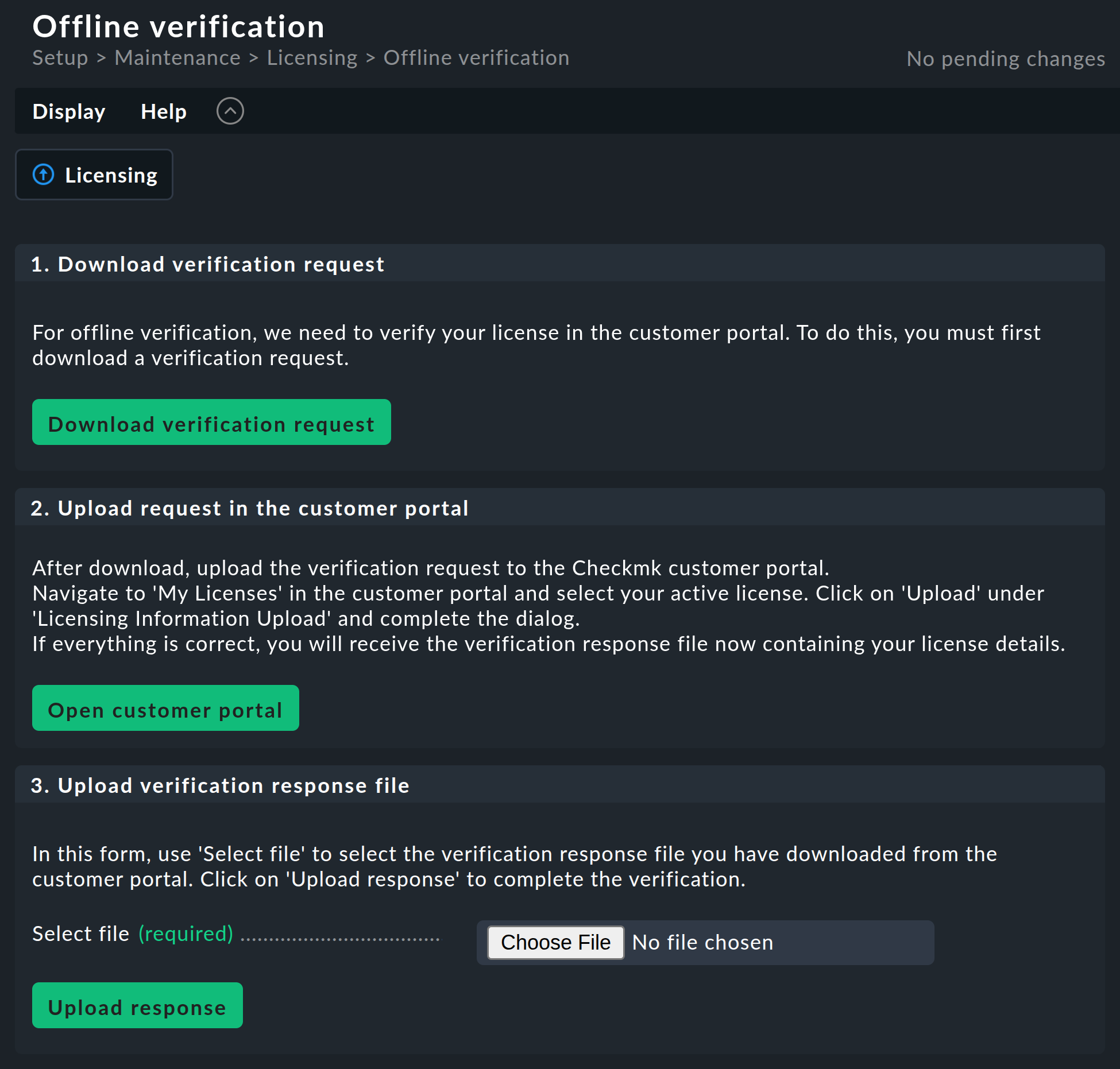Click the '3. Upload verification response file' header
The image size is (1120, 1069).
[x=220, y=785]
